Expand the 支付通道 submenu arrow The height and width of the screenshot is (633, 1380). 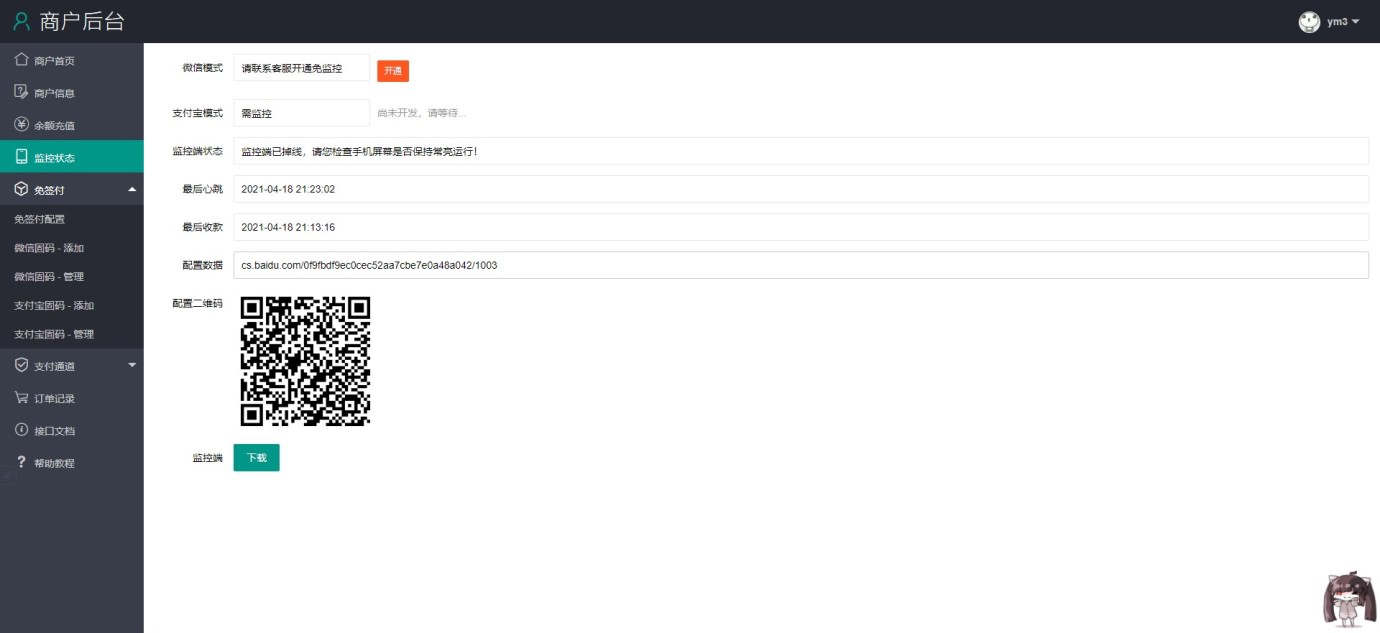pos(132,366)
